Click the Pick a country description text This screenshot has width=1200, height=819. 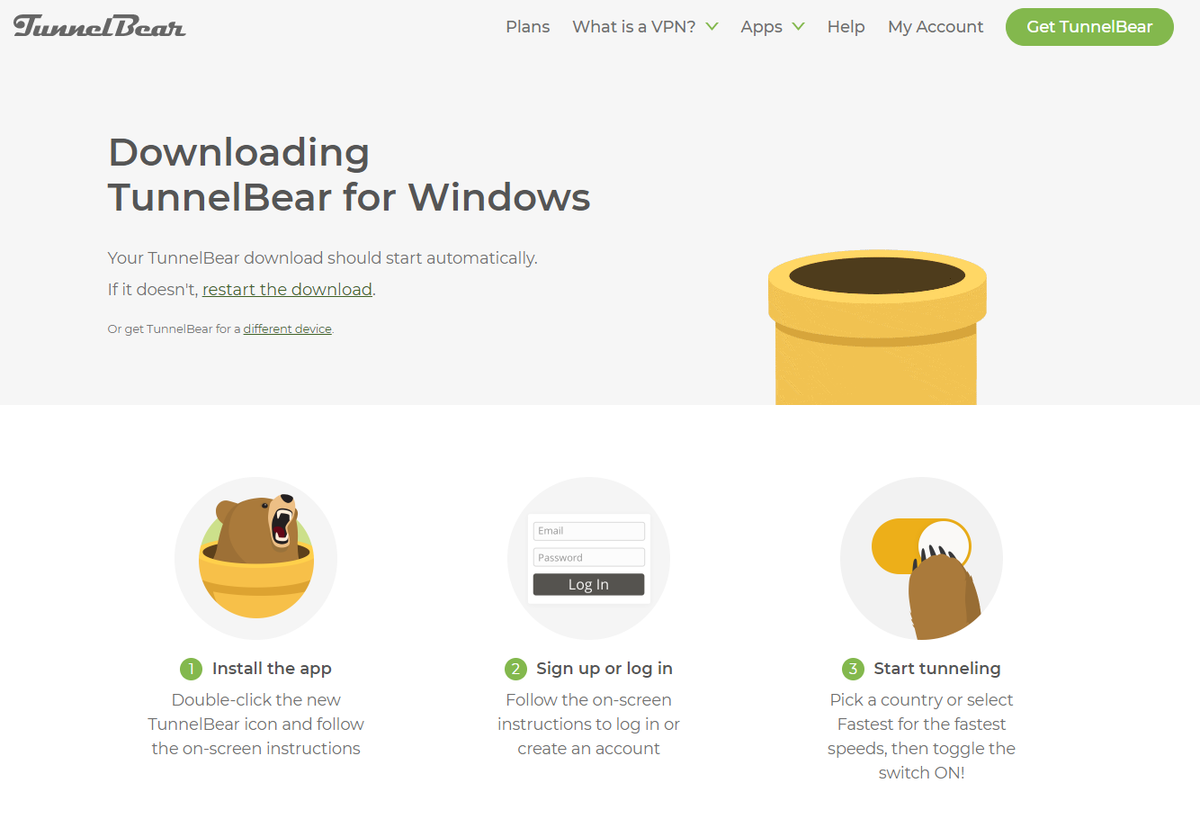[922, 736]
